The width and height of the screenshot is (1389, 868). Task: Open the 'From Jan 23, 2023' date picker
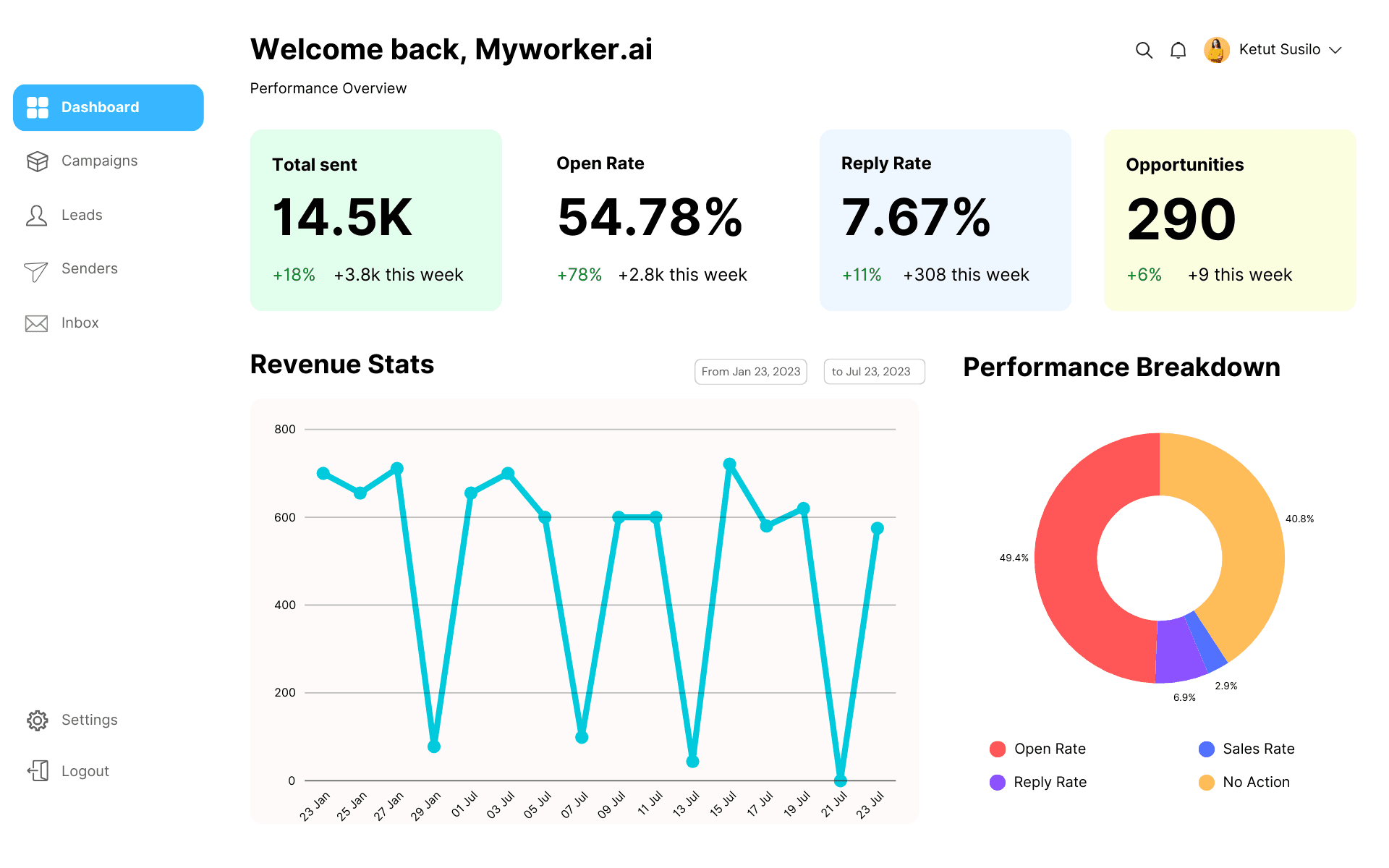pos(751,372)
